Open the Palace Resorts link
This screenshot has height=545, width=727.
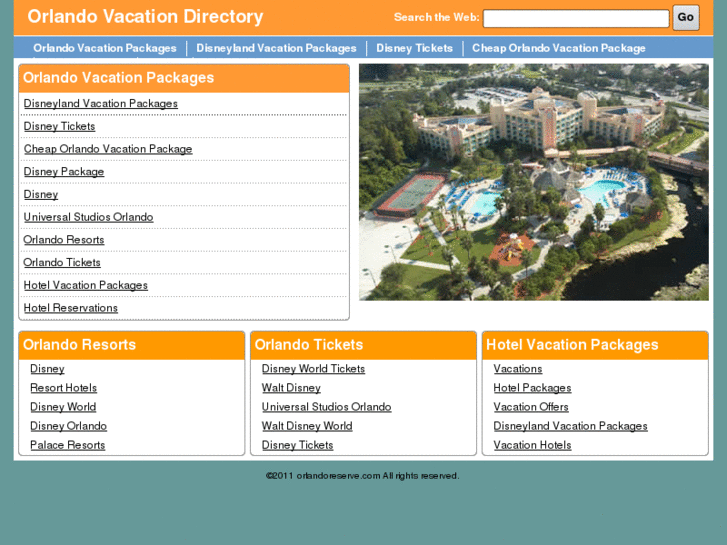68,445
